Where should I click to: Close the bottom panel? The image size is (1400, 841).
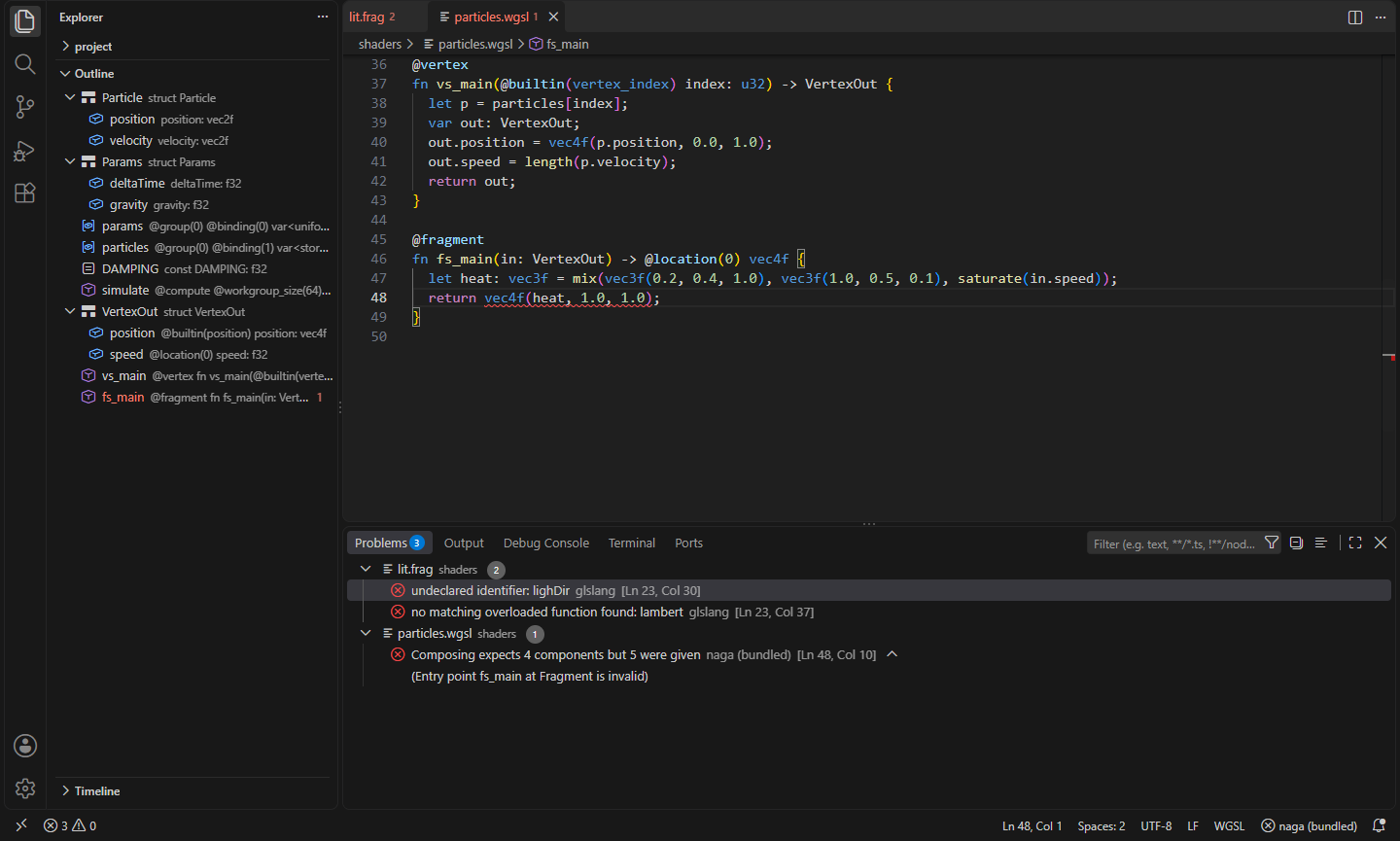[1381, 543]
